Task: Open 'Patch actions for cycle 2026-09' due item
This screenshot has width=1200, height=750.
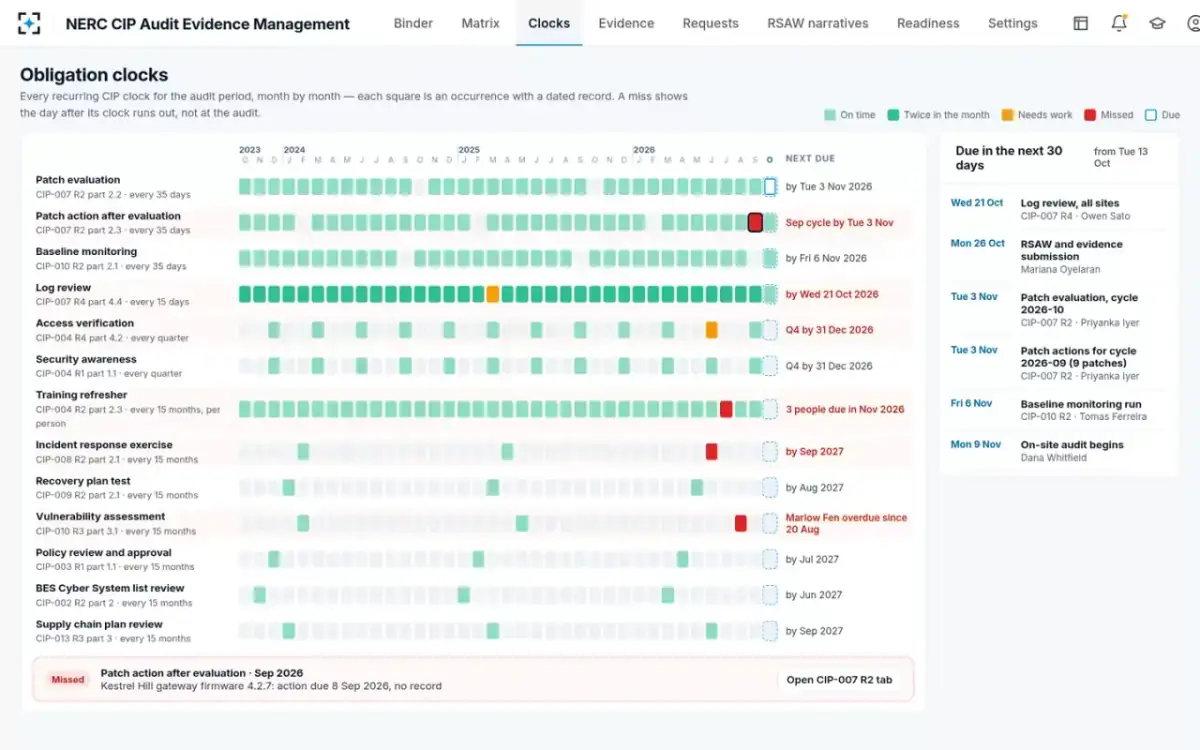Action: (1058, 363)
